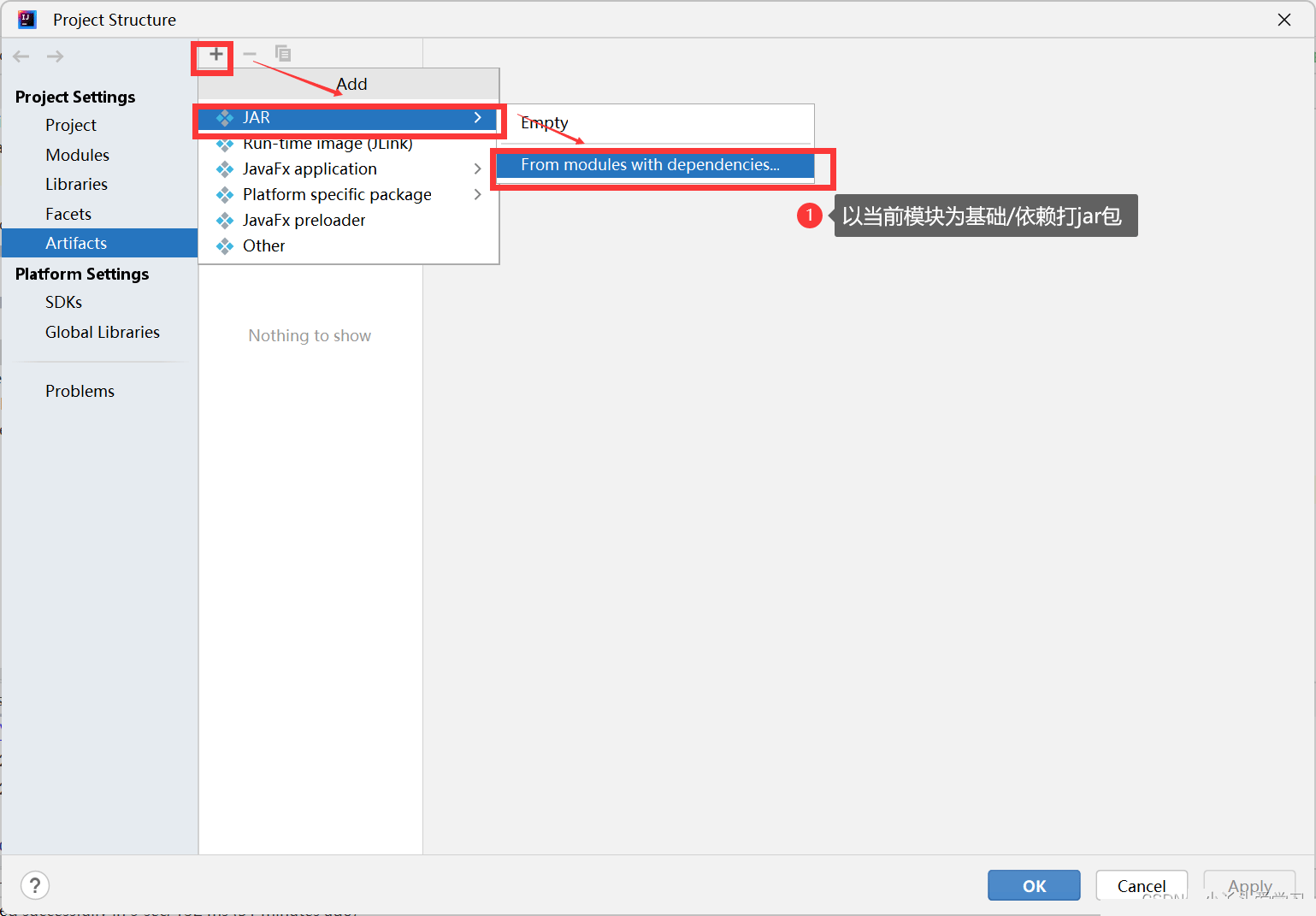This screenshot has width=1316, height=916.
Task: Click the minus Remove artifact icon
Action: [x=250, y=55]
